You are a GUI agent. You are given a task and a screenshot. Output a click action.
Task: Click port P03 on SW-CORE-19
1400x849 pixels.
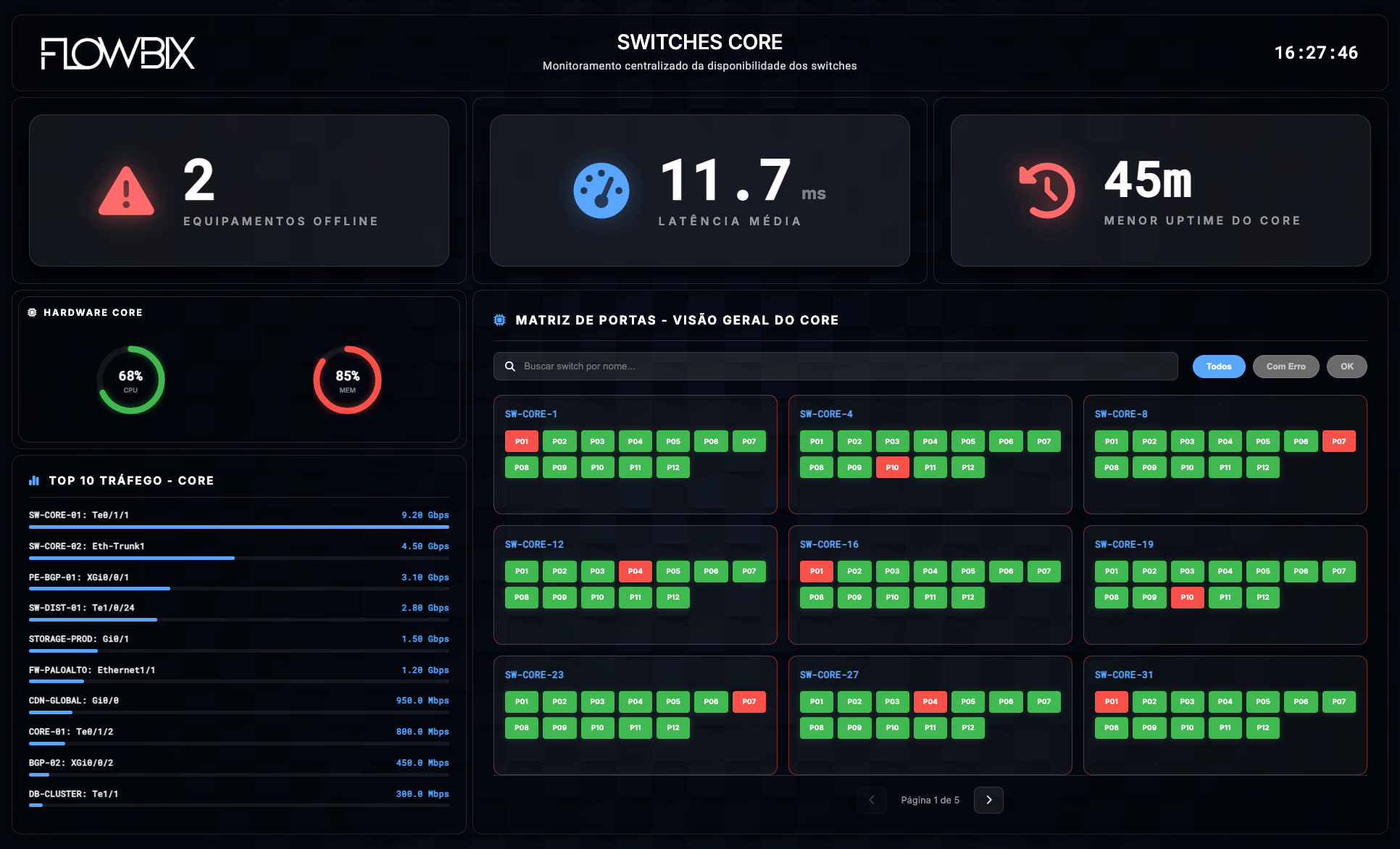(1187, 572)
